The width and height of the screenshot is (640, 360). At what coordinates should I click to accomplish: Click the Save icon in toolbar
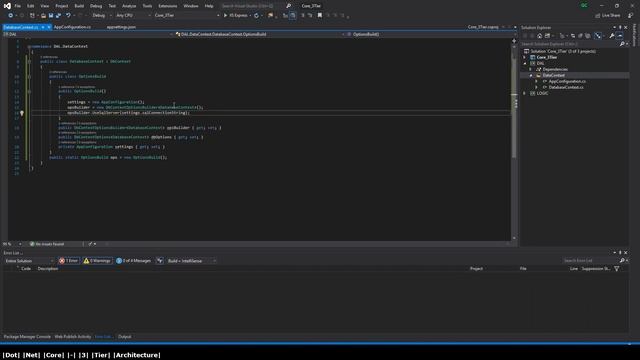[x=51, y=16]
